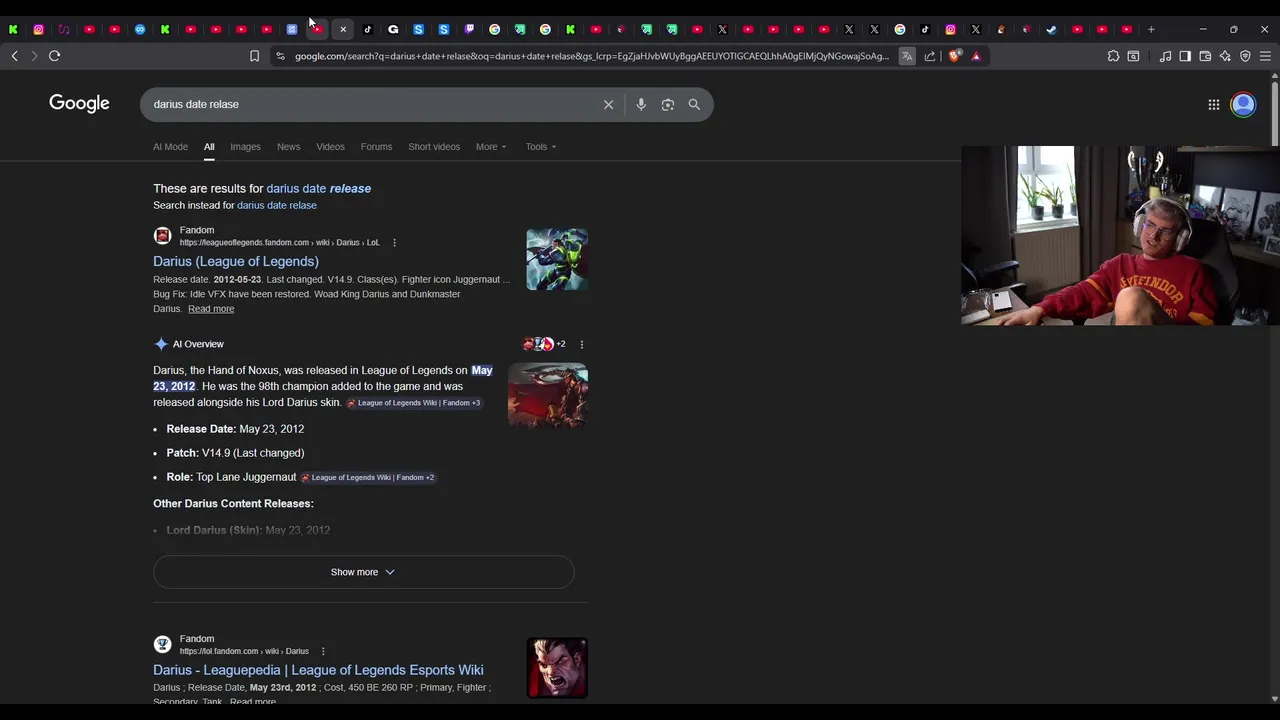Click the Google logo
1280x720 pixels.
79,103
